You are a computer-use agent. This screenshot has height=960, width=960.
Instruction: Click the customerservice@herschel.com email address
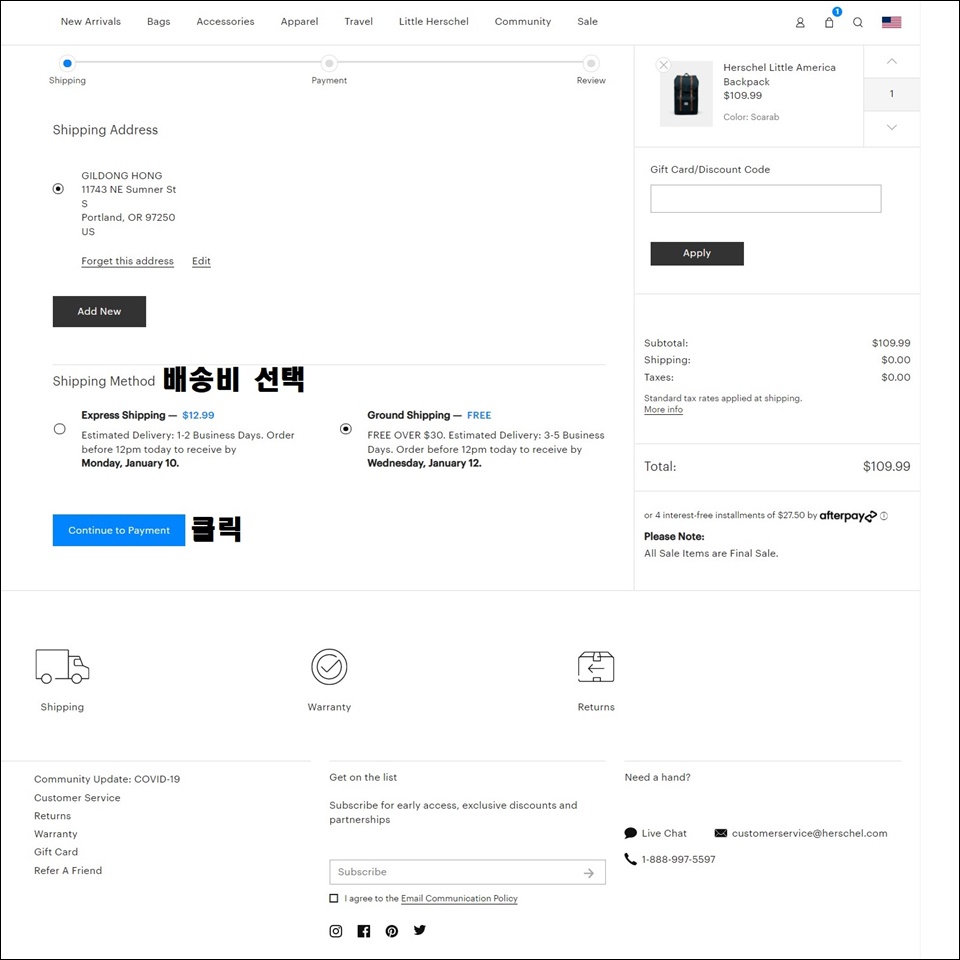coord(809,833)
